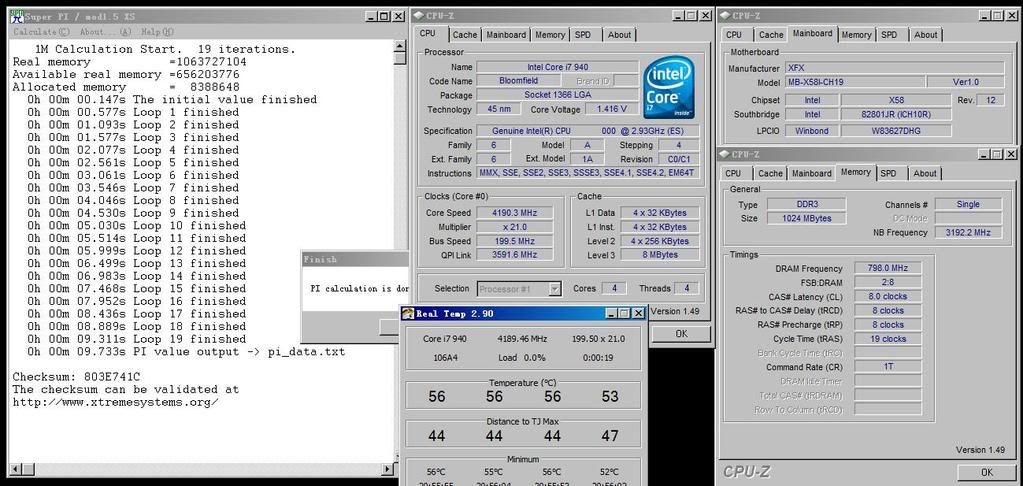Switch to Cache tab in CPU-Z CPU window

pos(465,35)
